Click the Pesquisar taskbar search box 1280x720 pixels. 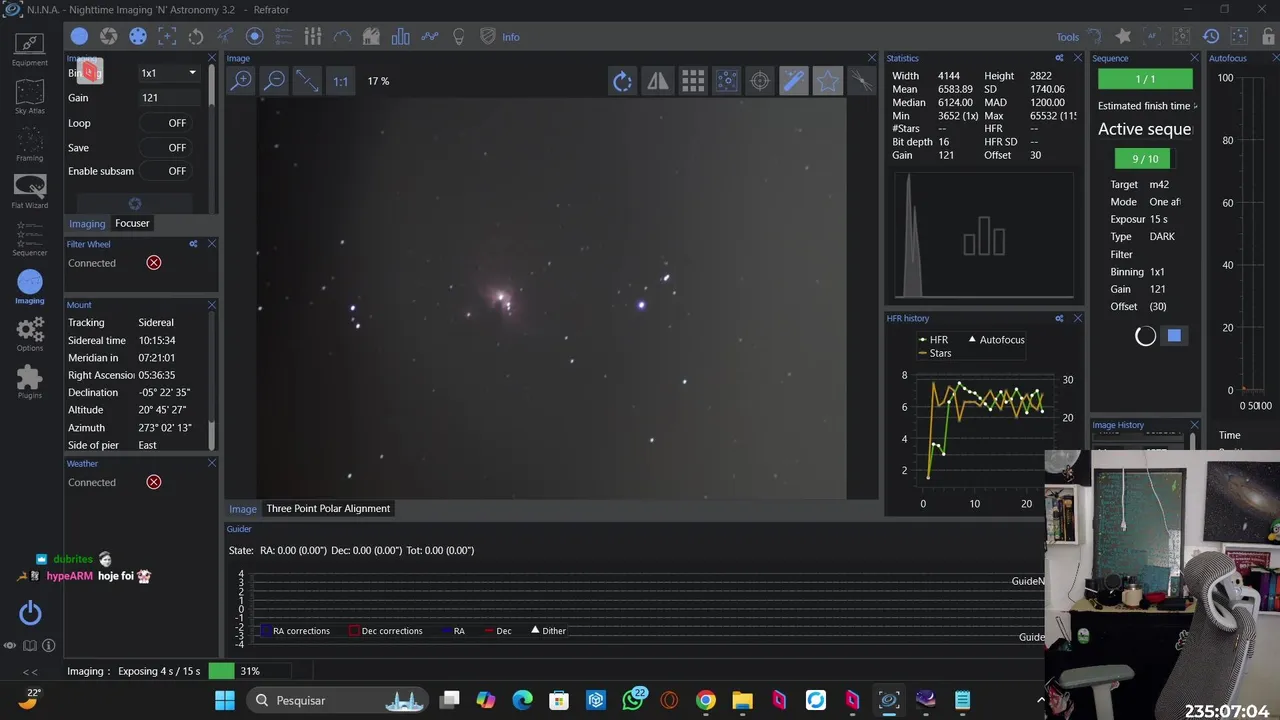[337, 700]
